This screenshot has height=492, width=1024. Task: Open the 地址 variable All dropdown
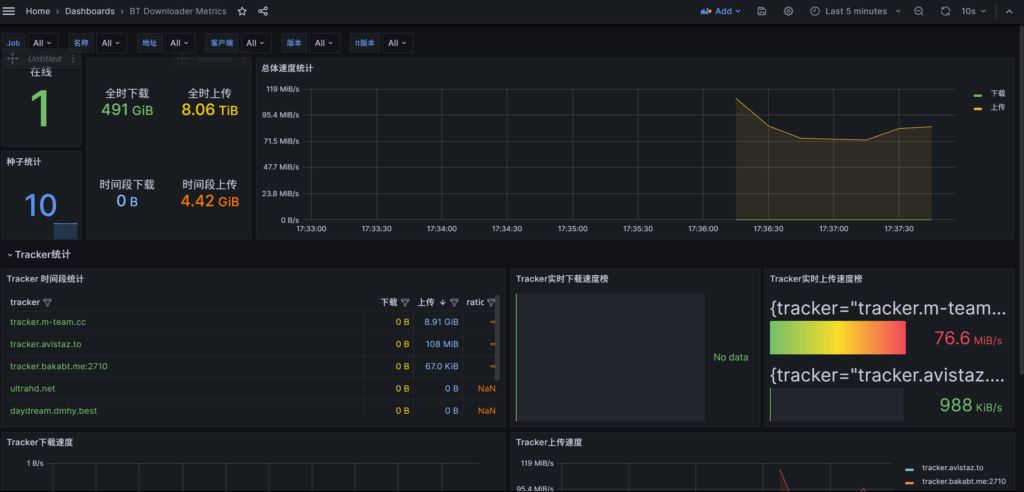180,43
